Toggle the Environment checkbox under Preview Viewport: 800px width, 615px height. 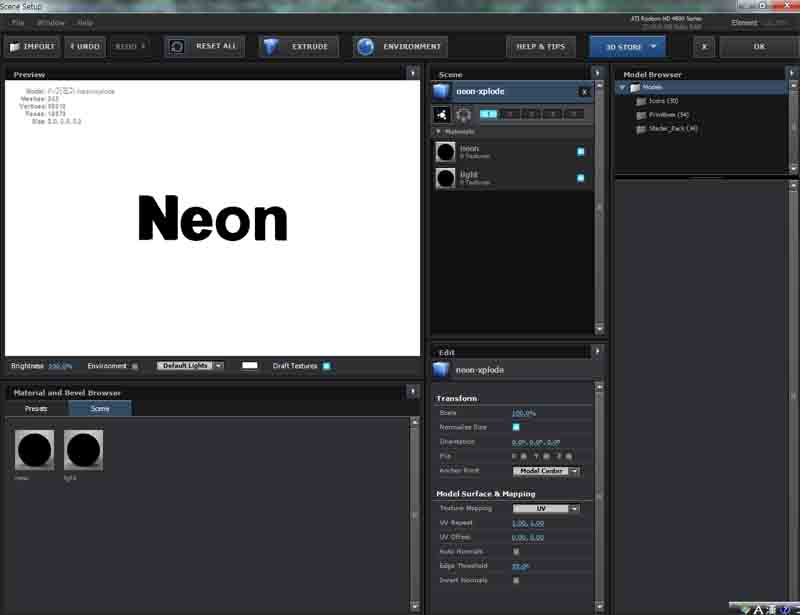(x=135, y=366)
